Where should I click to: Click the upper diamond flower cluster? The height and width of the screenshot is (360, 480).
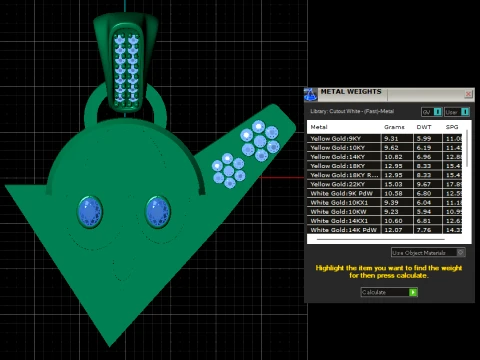[x=260, y=141]
